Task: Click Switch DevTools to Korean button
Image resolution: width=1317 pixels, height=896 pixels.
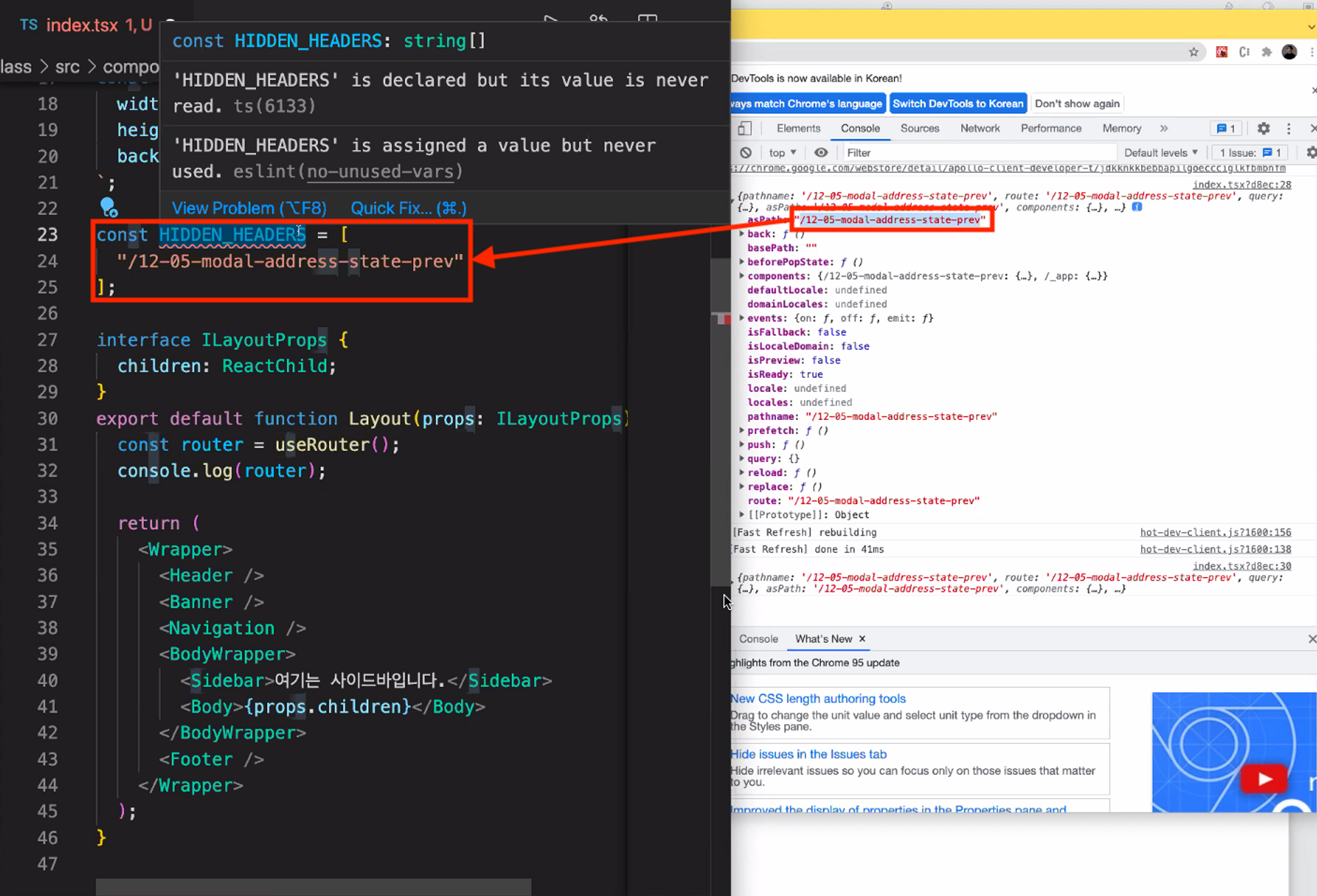Action: click(957, 103)
